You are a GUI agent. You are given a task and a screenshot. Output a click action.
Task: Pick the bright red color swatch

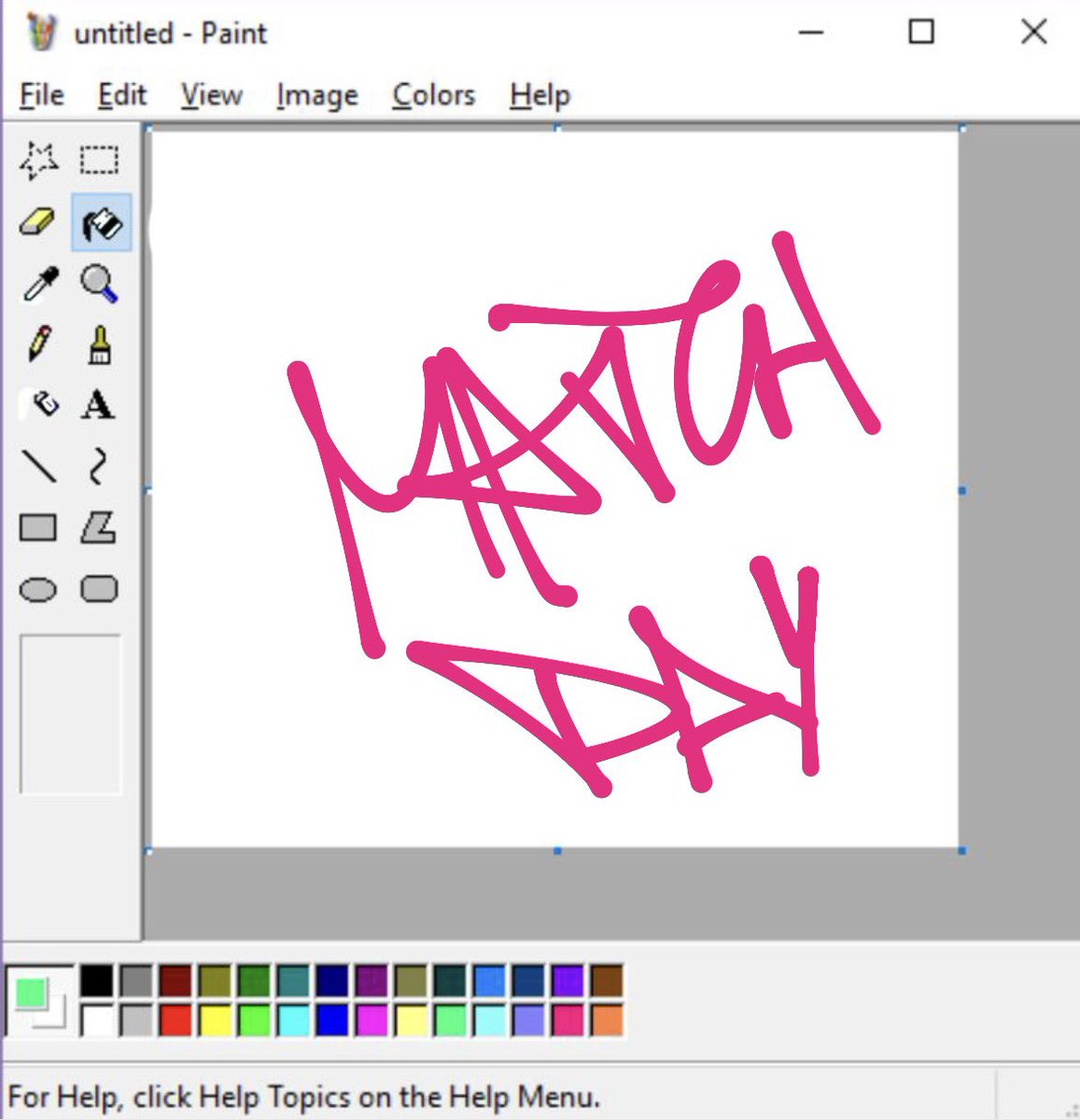[x=175, y=1020]
